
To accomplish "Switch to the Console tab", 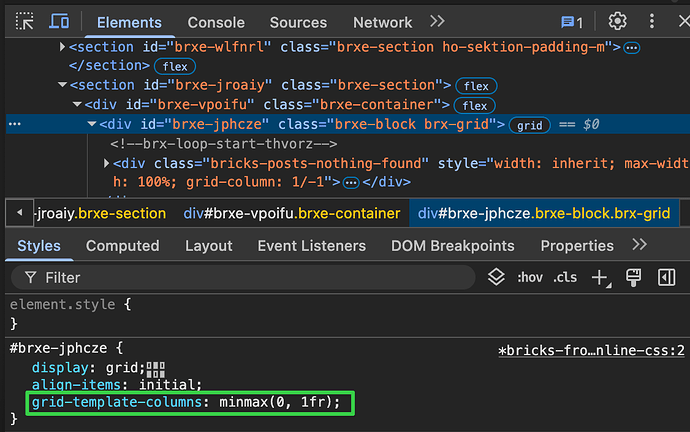I will [216, 22].
